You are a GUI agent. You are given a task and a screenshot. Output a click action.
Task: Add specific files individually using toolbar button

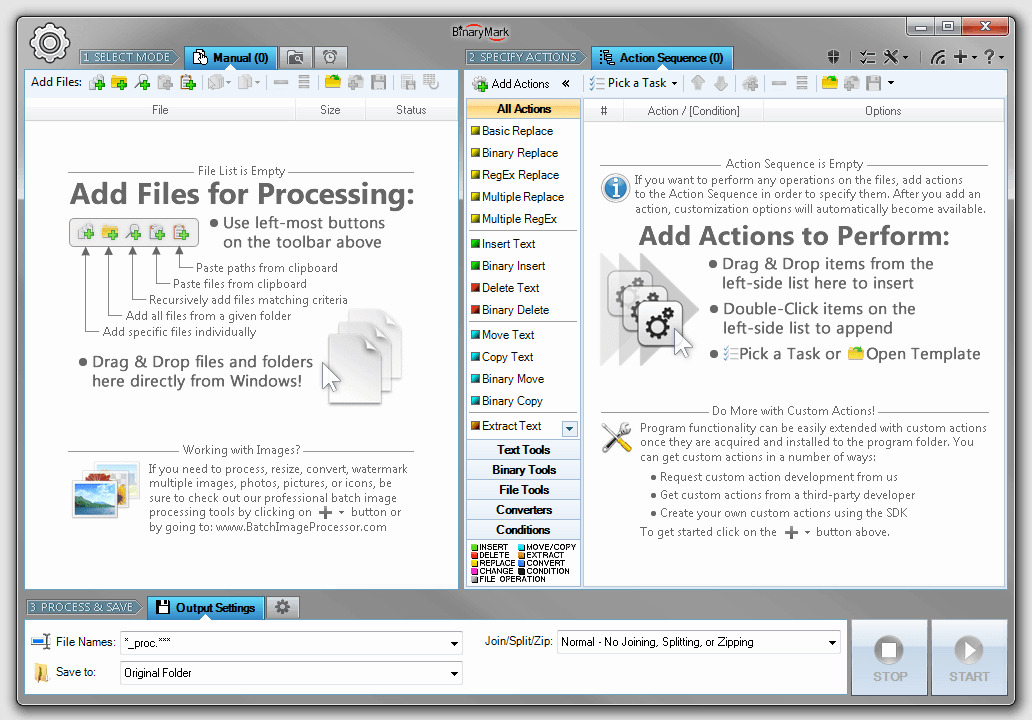tap(97, 83)
